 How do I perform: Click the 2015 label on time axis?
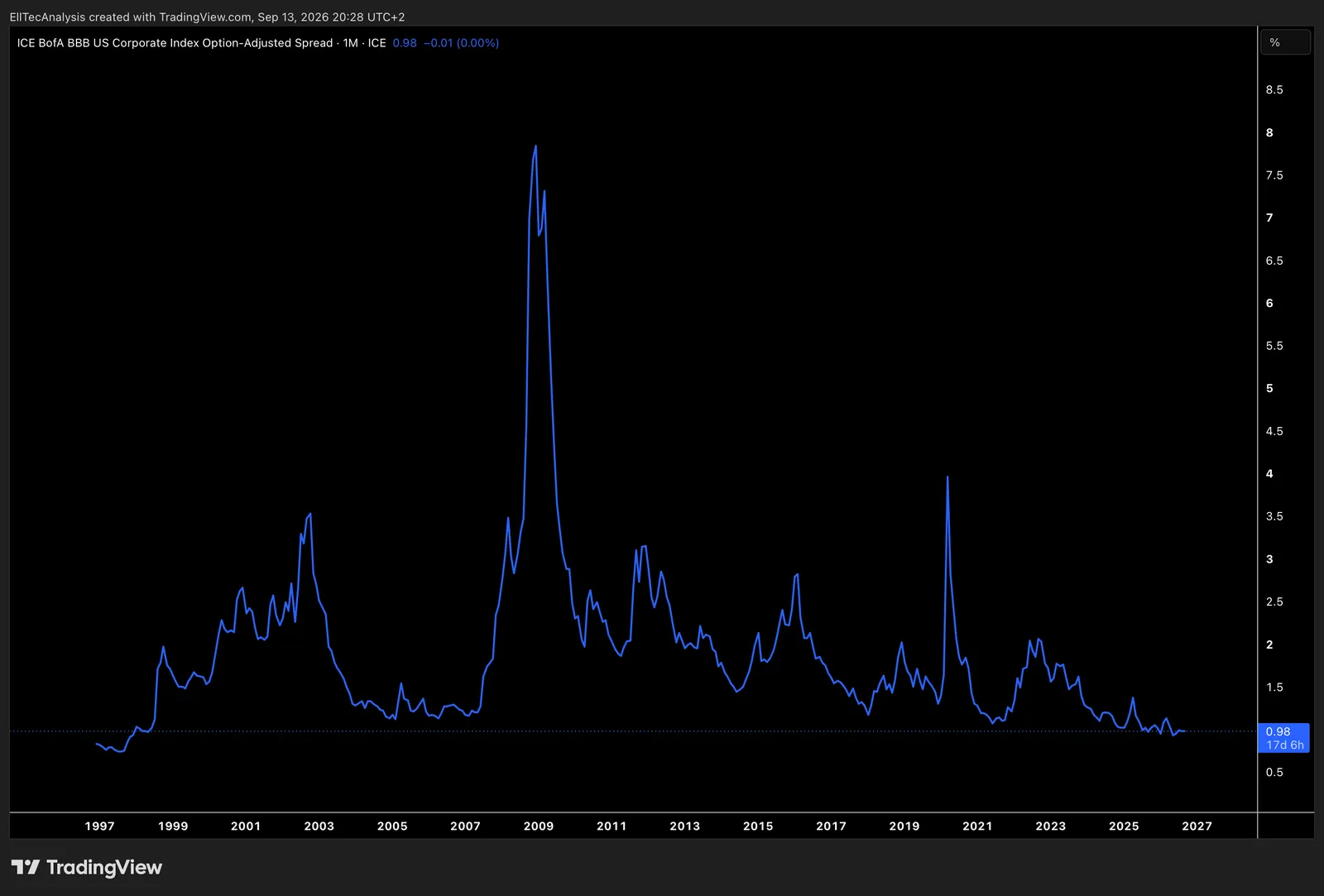[x=758, y=826]
